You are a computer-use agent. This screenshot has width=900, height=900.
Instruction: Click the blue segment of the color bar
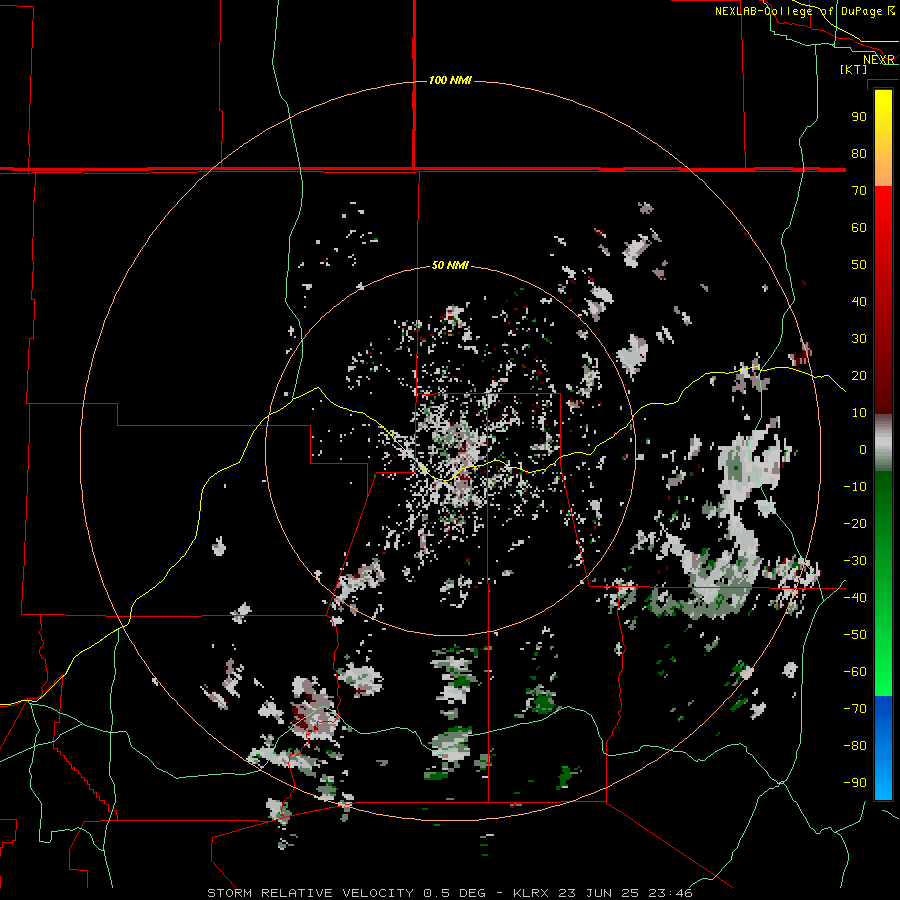click(883, 748)
